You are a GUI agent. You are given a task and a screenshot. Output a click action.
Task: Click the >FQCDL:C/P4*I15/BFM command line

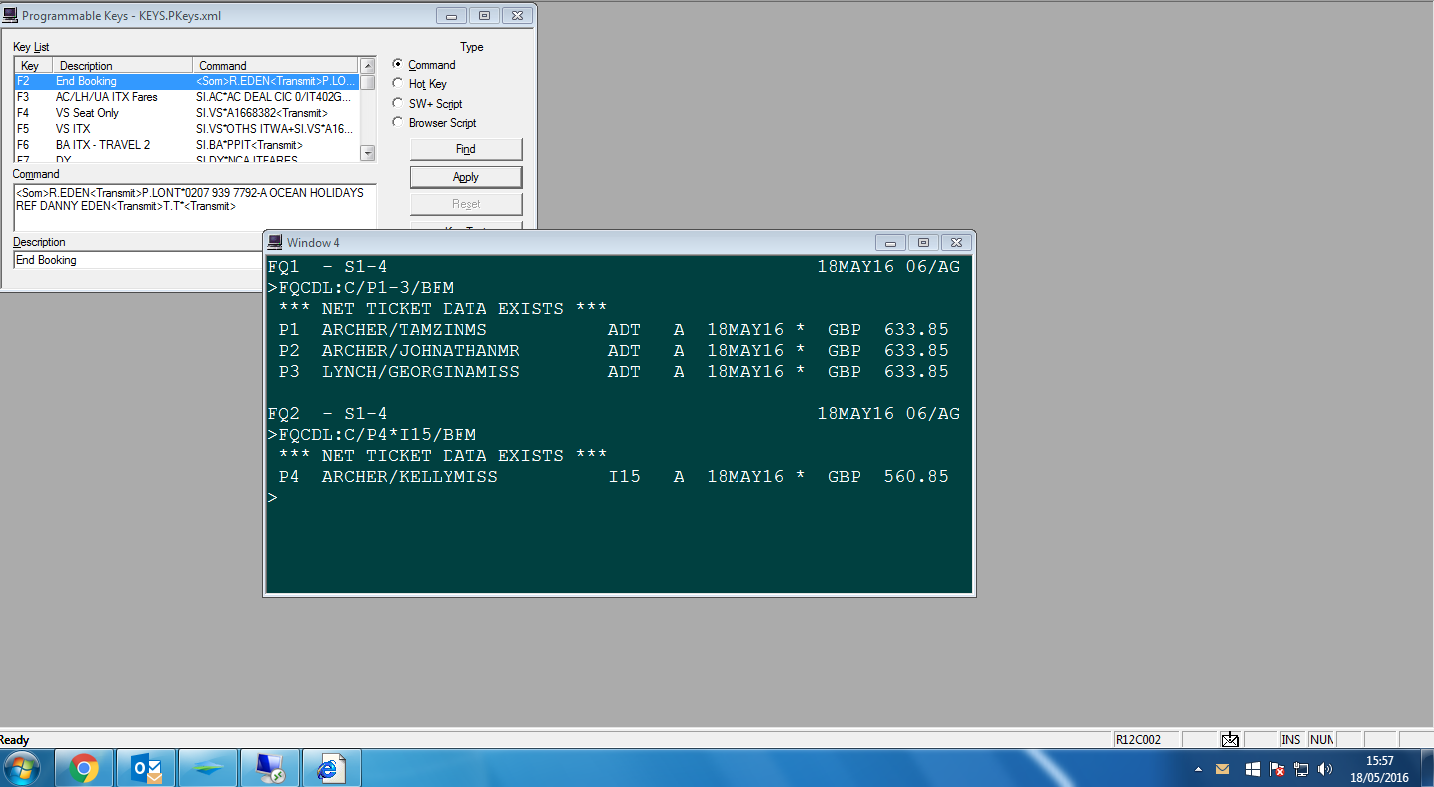372,435
